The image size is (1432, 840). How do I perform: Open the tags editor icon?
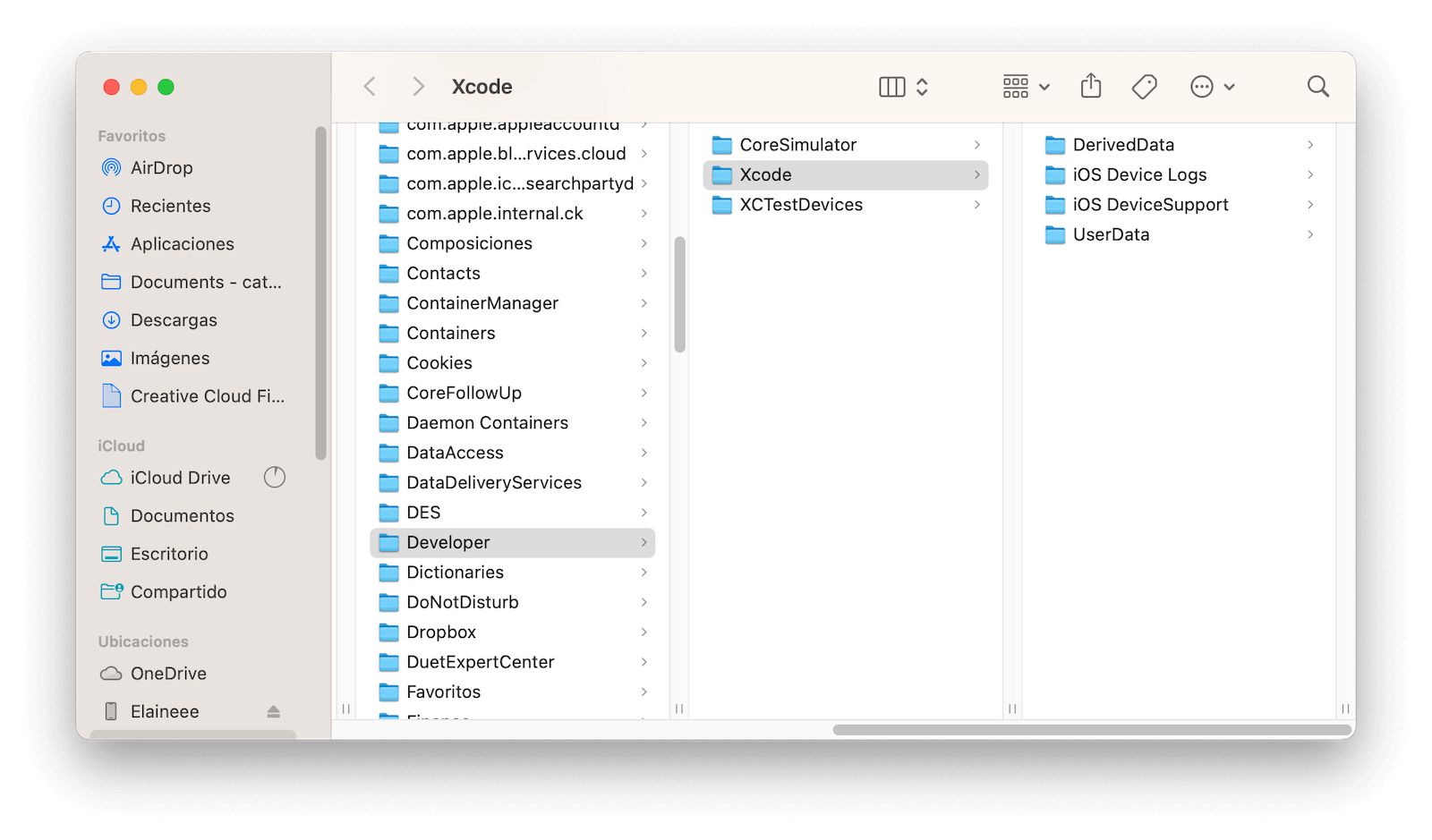1144,87
